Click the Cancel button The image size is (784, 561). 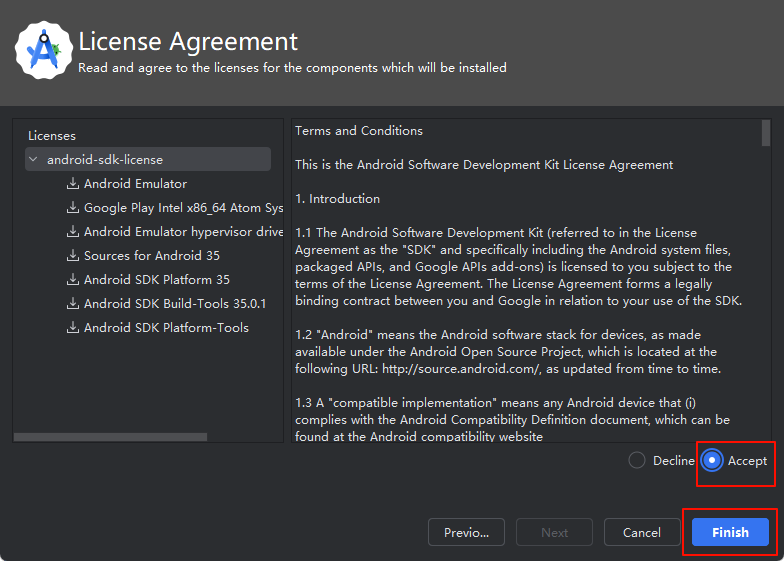pos(641,532)
